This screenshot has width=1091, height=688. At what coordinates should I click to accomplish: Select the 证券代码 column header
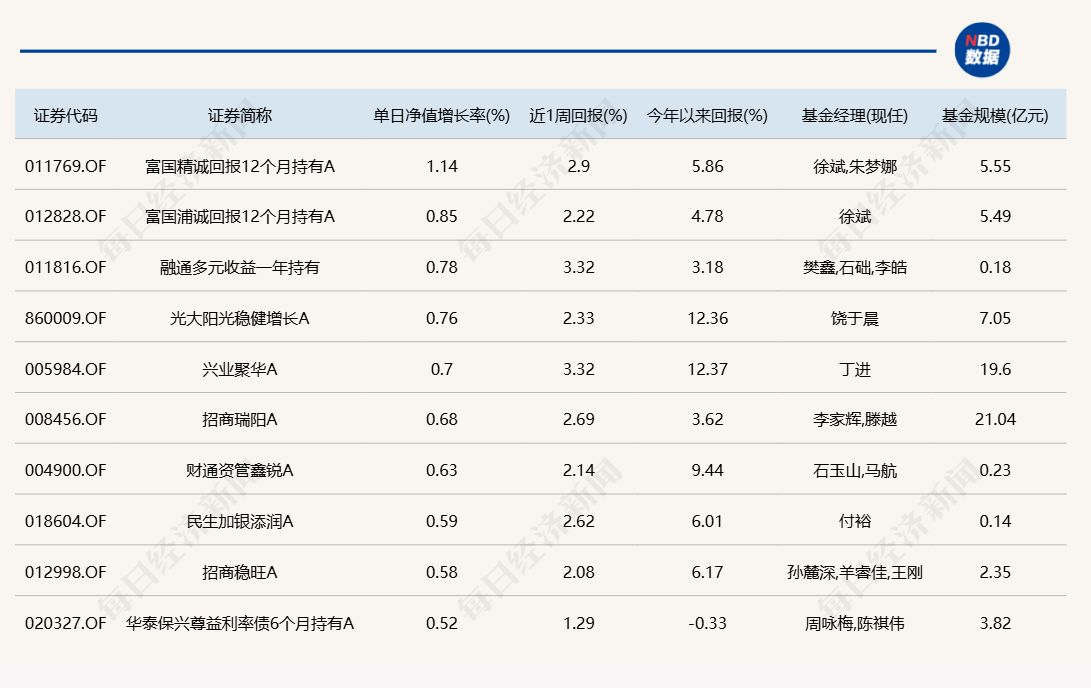tap(66, 115)
